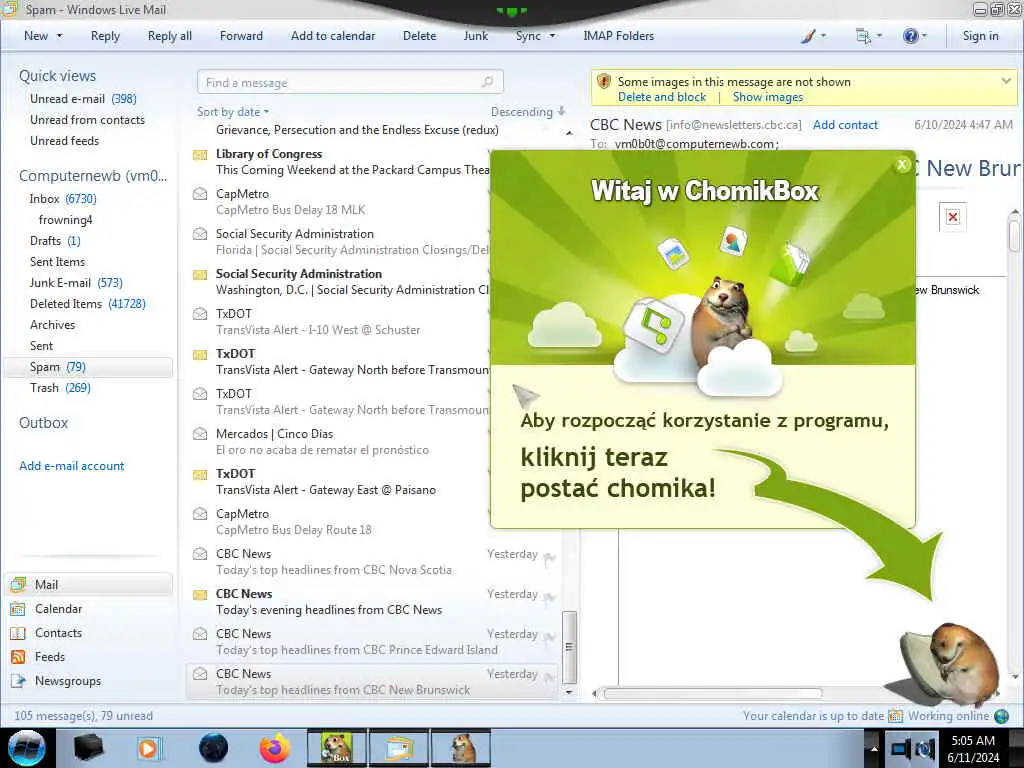This screenshot has height=768, width=1024.
Task: Click the Library of Congress envelope icon
Action: coord(200,155)
